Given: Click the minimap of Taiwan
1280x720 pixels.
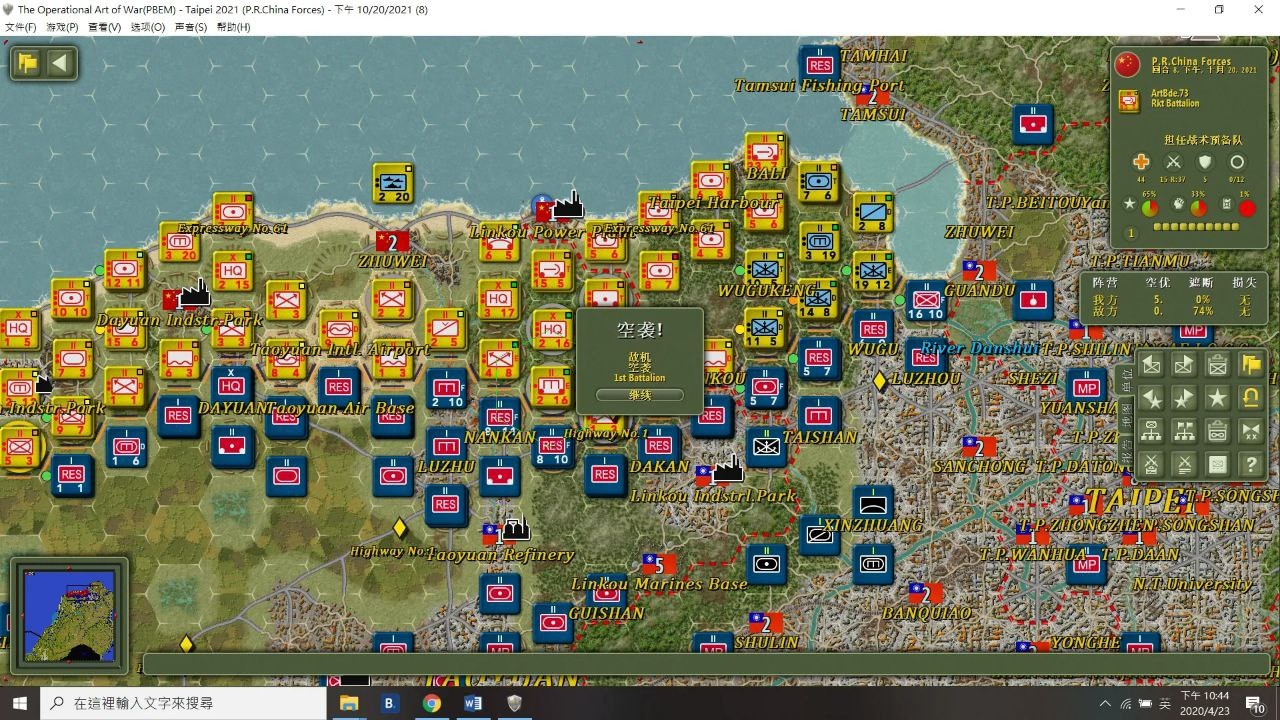Looking at the screenshot, I should (70, 615).
